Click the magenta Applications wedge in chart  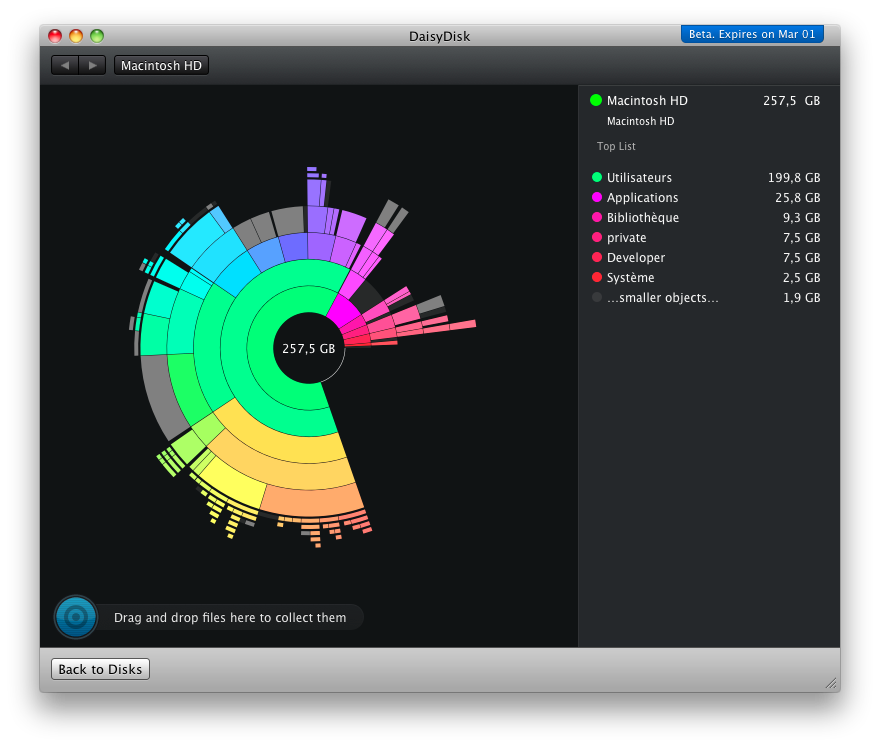(341, 311)
